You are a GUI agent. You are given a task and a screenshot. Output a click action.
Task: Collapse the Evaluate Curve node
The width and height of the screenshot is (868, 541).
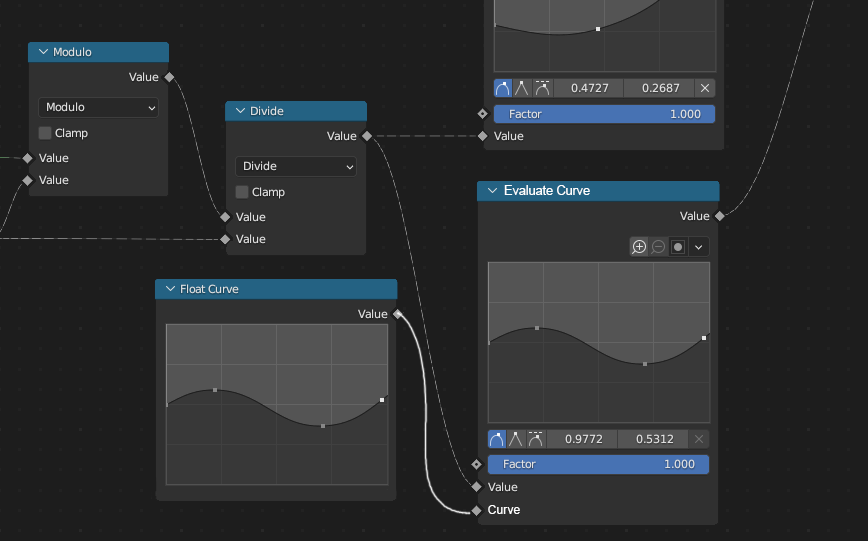[492, 190]
